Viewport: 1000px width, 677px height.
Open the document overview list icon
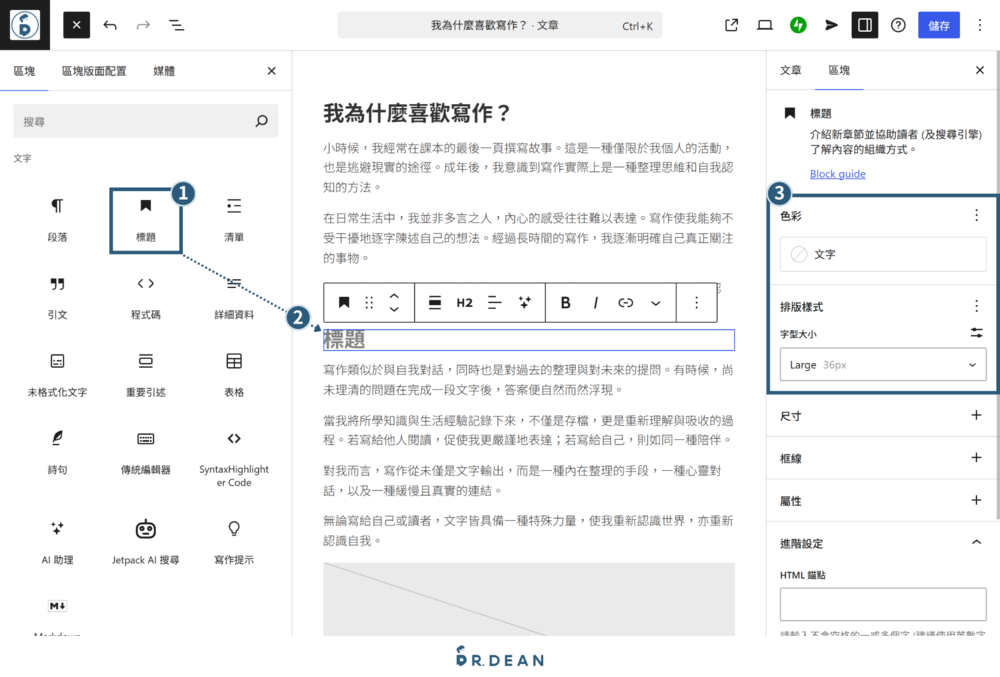tap(176, 25)
